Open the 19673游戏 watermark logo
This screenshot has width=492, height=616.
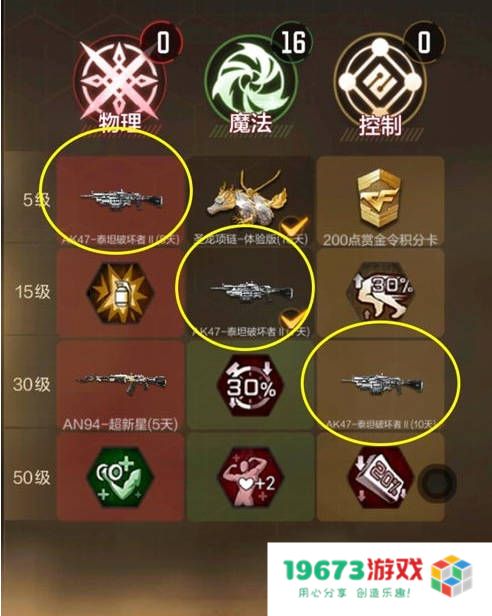point(378,578)
